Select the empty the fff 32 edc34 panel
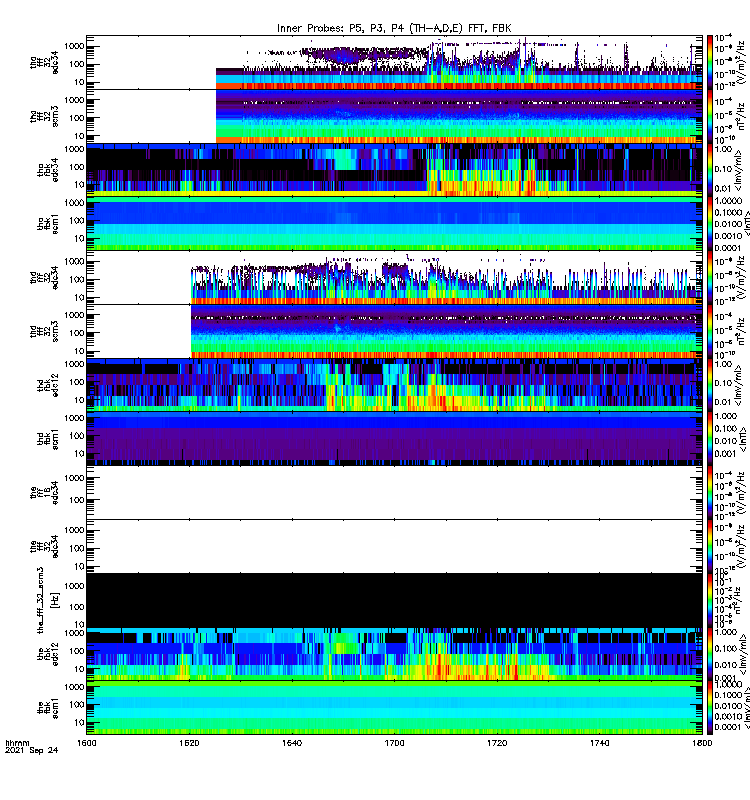This screenshot has height=800, width=750. pos(394,546)
